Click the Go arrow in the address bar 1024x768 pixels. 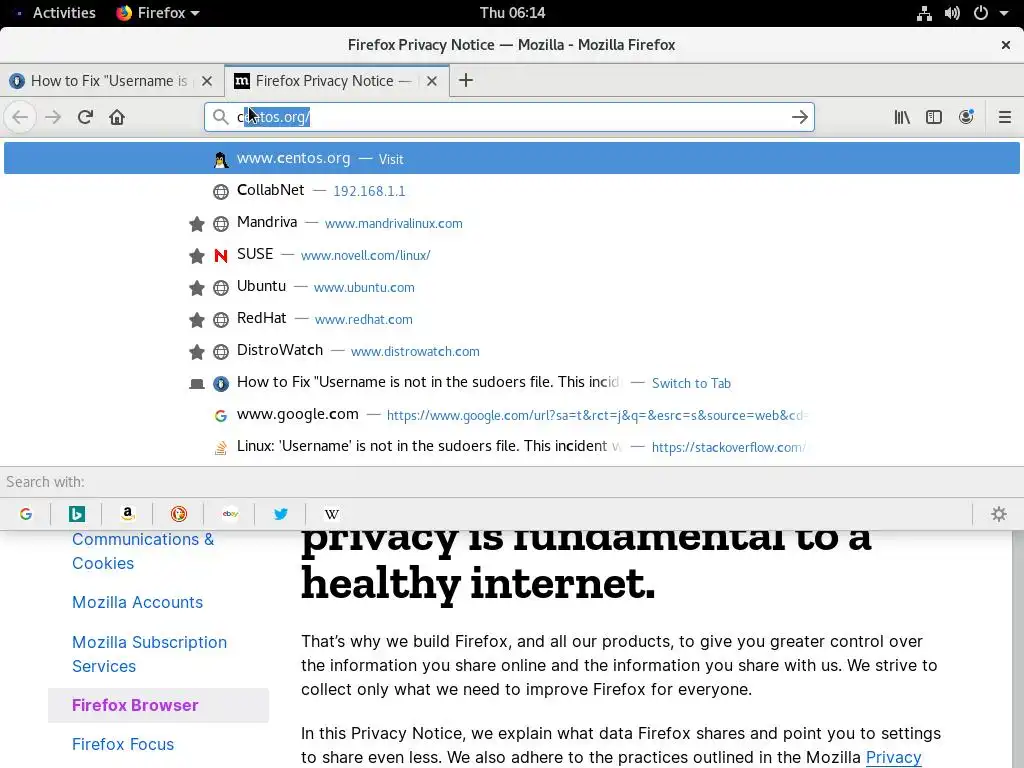pyautogui.click(x=799, y=117)
